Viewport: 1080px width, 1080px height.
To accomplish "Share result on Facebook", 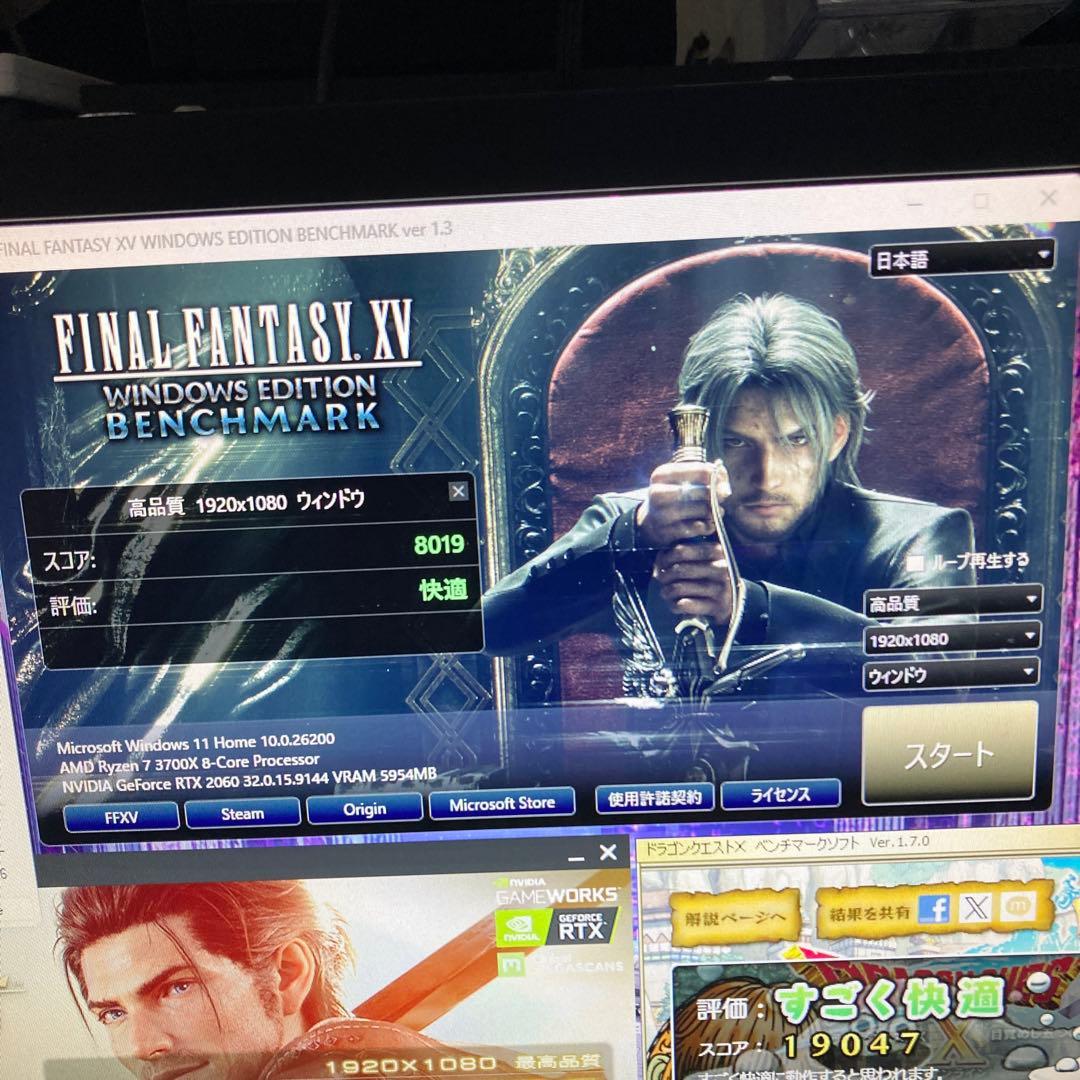I will point(933,908).
